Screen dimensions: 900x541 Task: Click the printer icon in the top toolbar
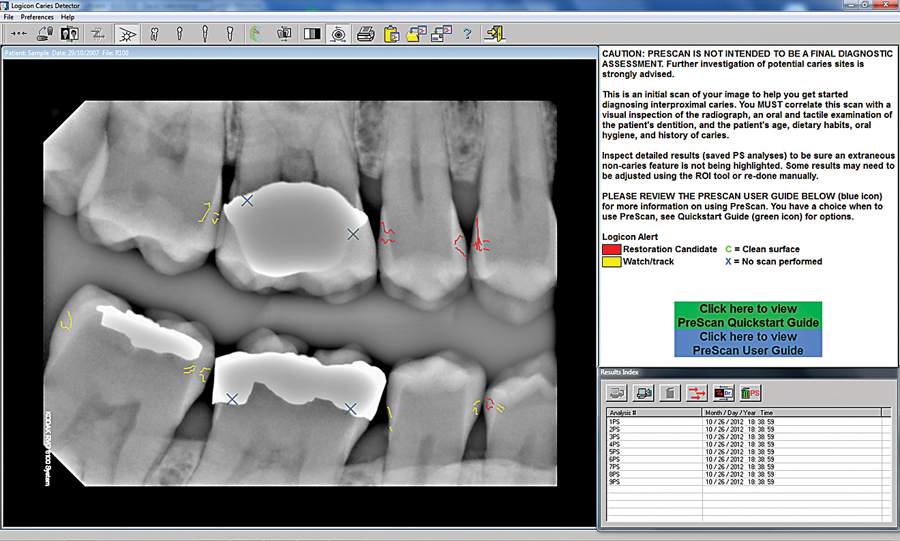(366, 34)
